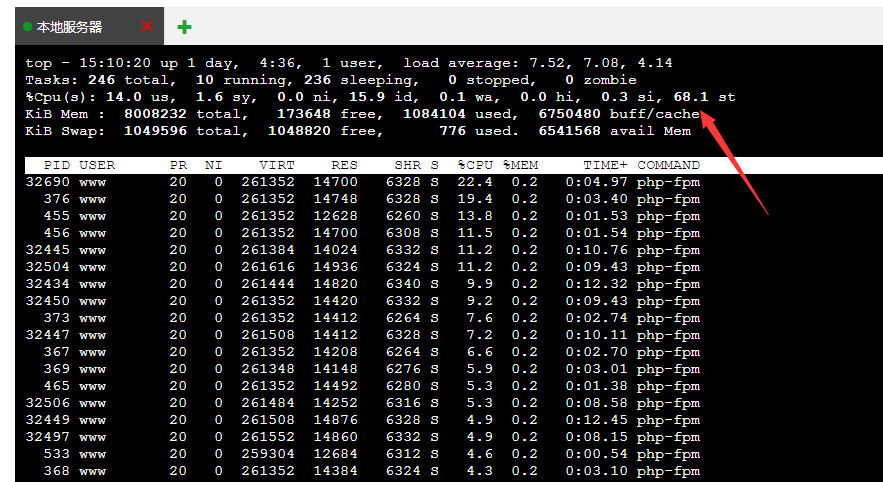The image size is (883, 482).
Task: Click the USER column header
Action: tap(96, 165)
